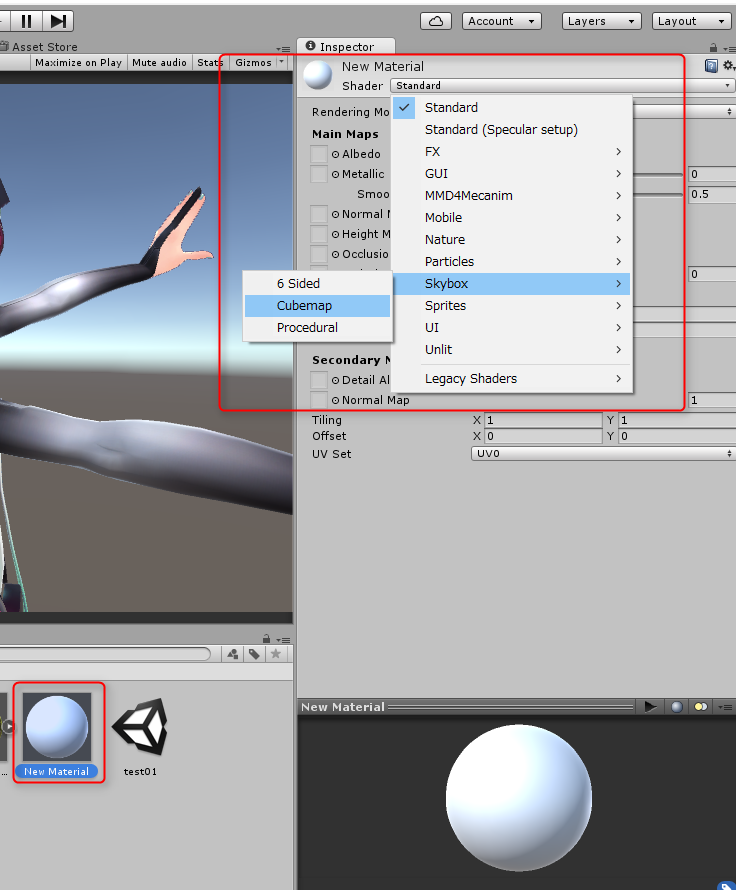
Task: Open the Account dropdown
Action: (502, 22)
